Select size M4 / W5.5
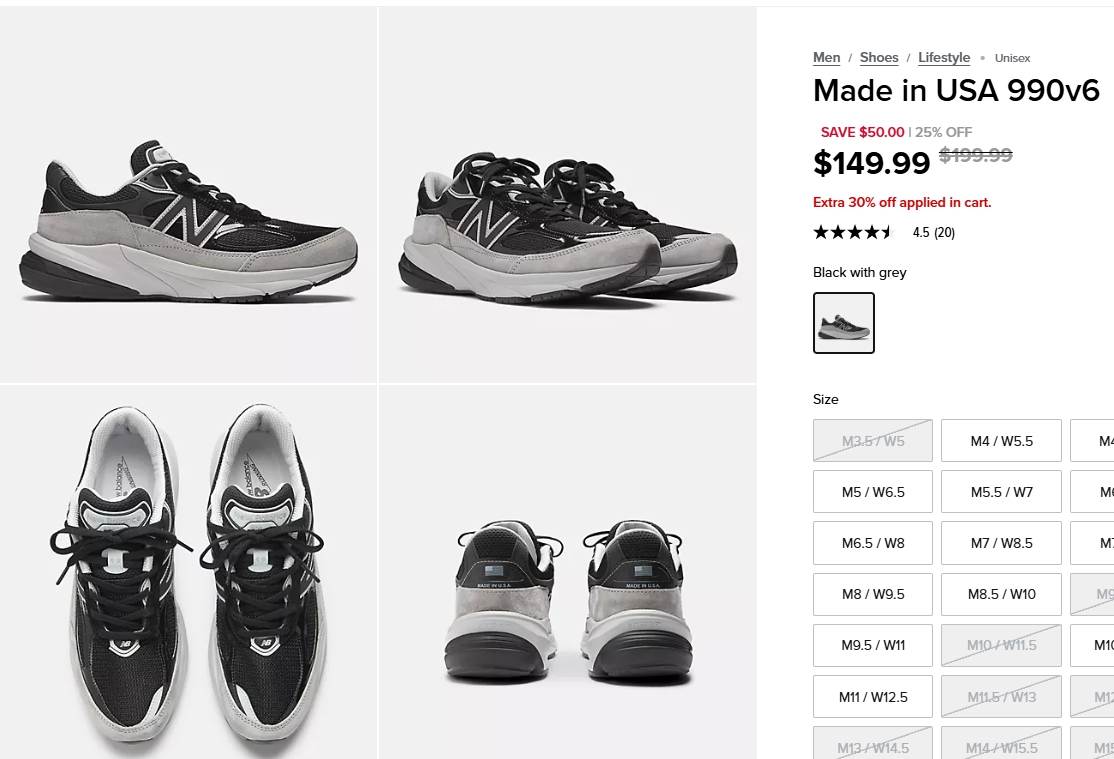The height and width of the screenshot is (759, 1114). point(1001,441)
